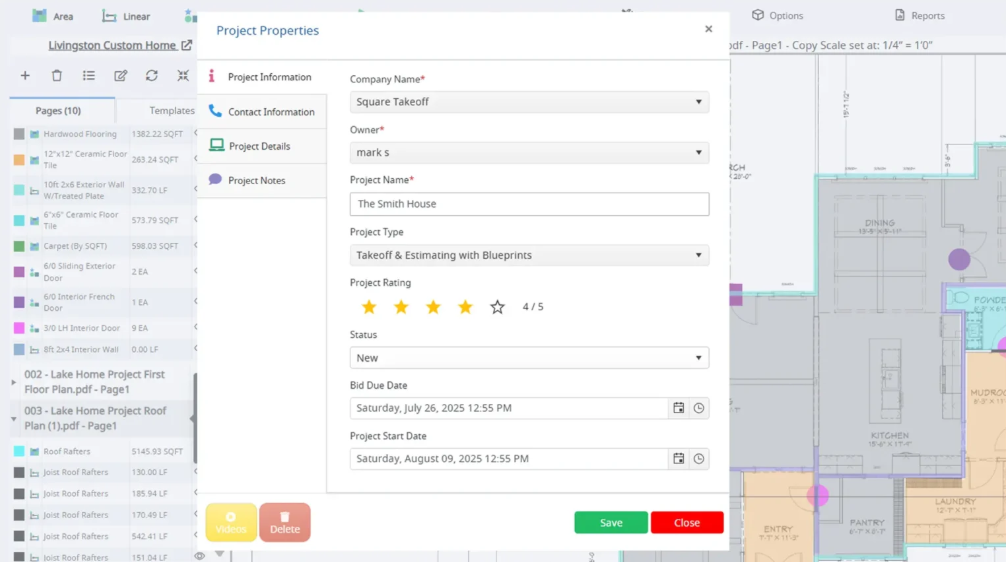Viewport: 1006px width, 562px height.
Task: Click the edit pencil icon in sidebar toolbar
Action: point(120,76)
